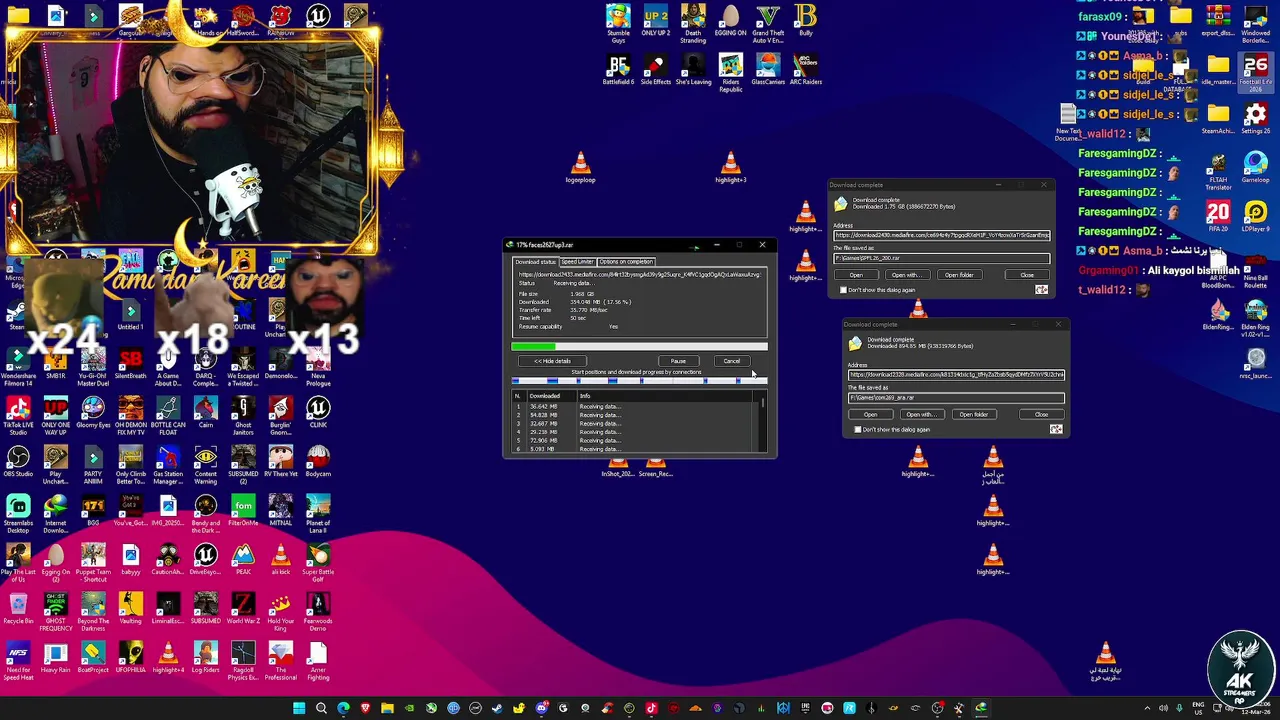The height and width of the screenshot is (720, 1280).
Task: Select the Bully game icon
Action: point(806,20)
